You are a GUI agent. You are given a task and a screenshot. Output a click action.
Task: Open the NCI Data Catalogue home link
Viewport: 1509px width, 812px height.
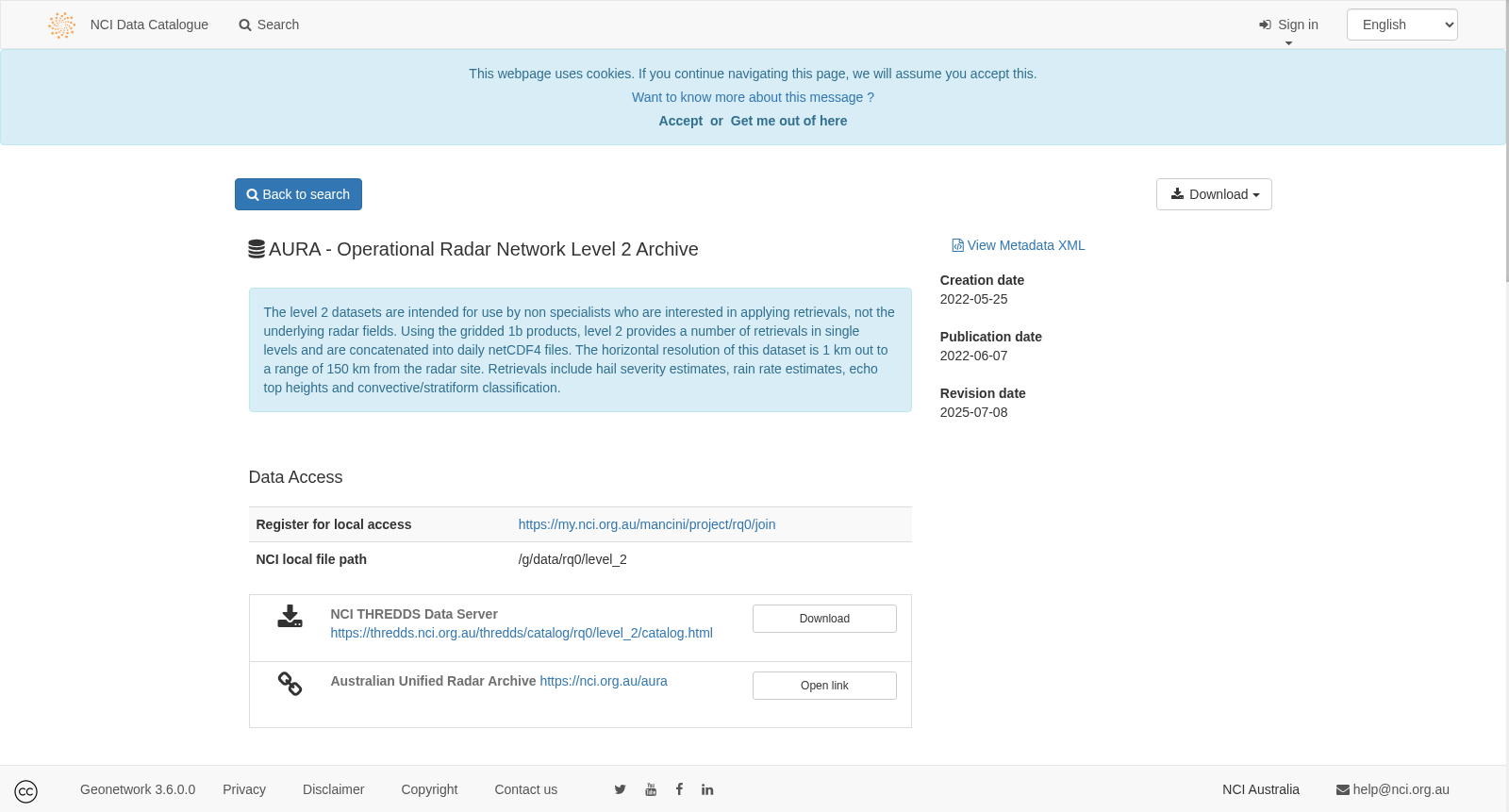[x=149, y=25]
